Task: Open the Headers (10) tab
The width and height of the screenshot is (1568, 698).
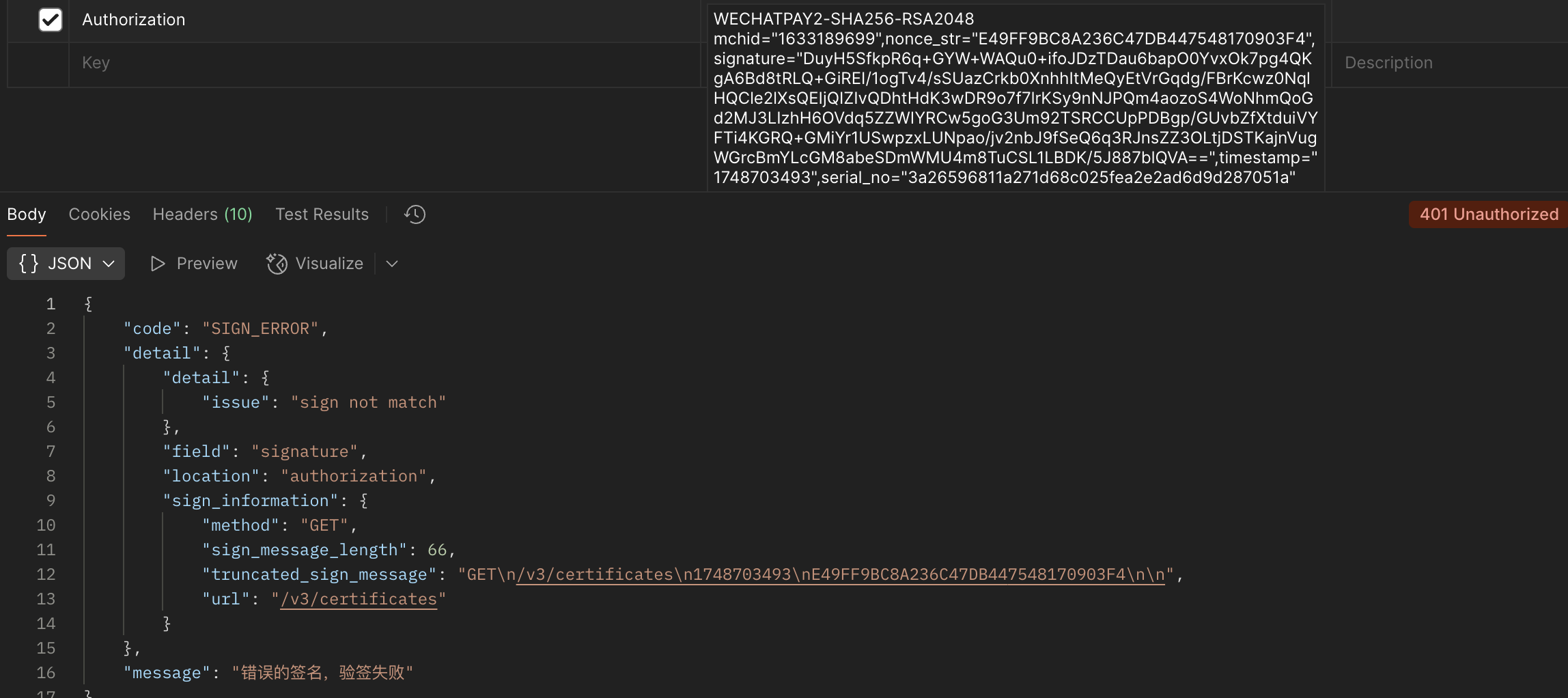Action: click(202, 214)
